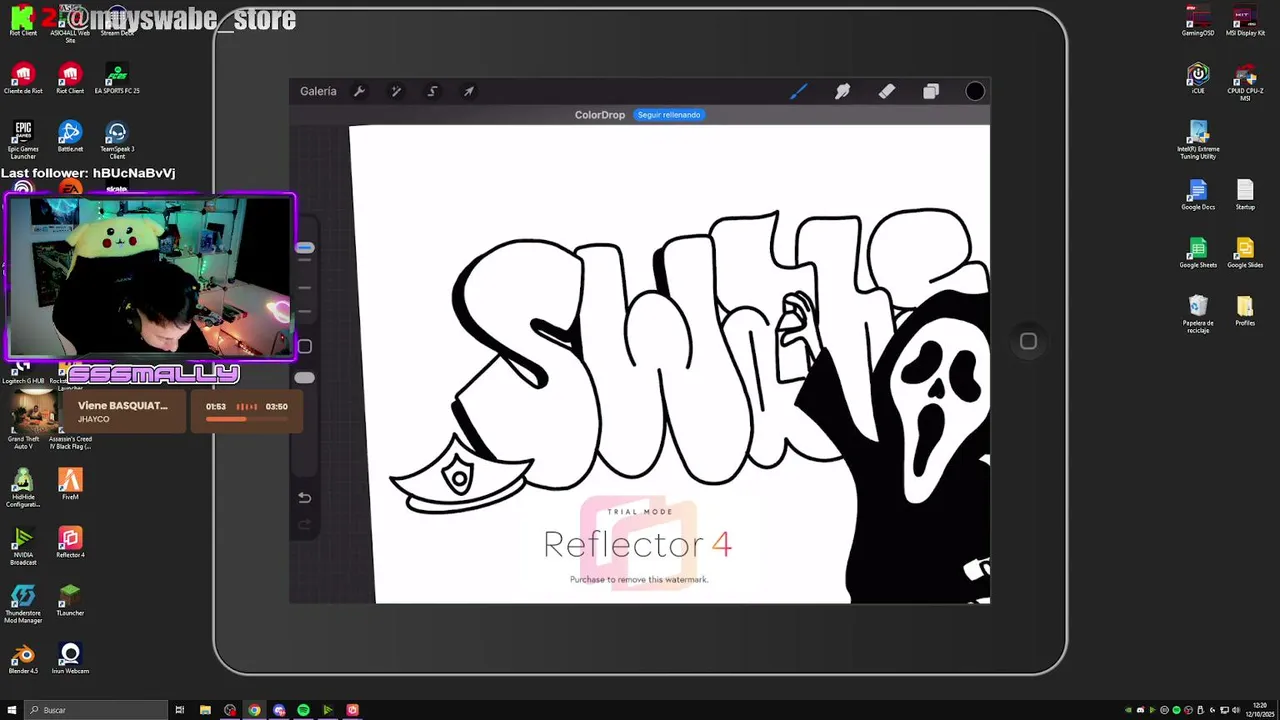1280x720 pixels.
Task: Open TLauncher desktop shortcut
Action: (70, 601)
